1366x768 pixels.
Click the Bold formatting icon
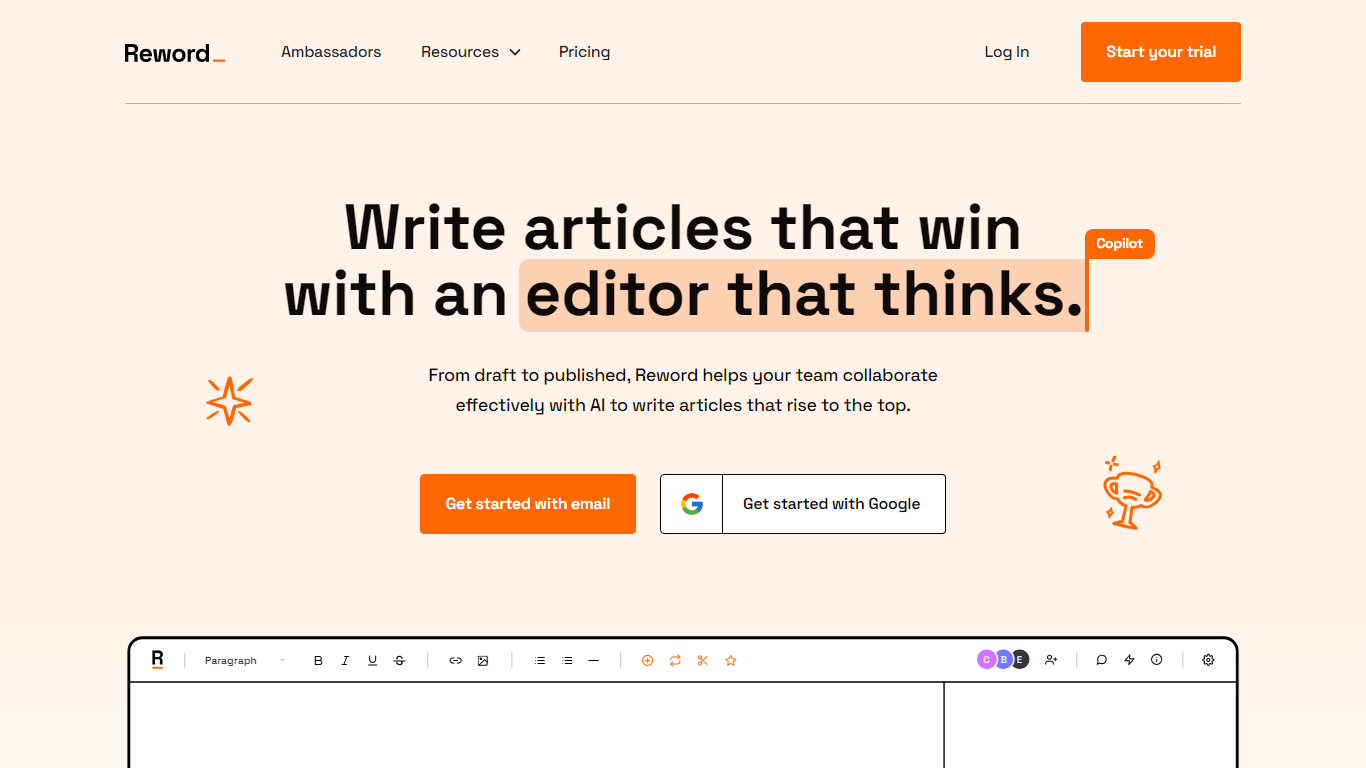point(318,661)
